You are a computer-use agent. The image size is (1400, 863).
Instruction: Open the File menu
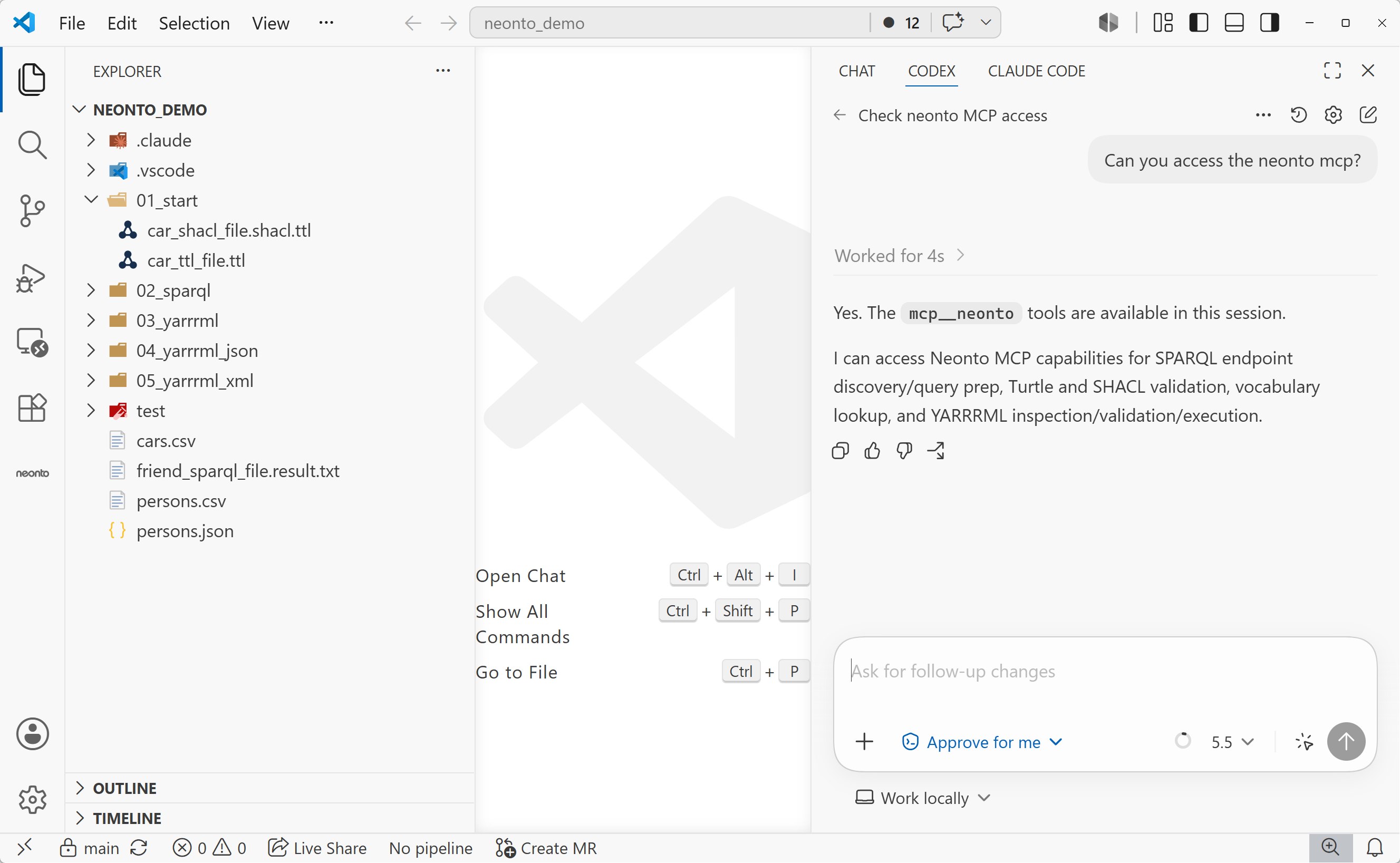[x=72, y=23]
